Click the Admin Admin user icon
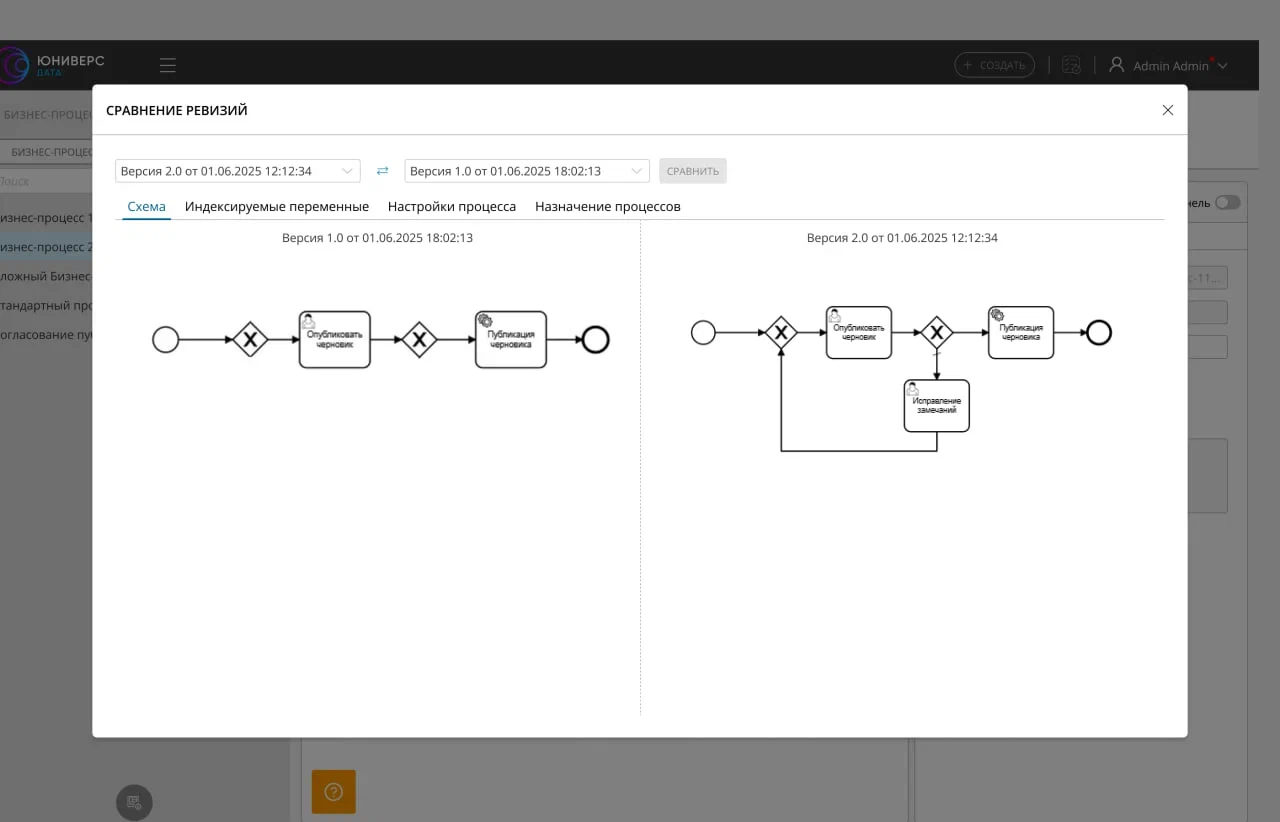Screen dimensions: 1280x822 1117,65
